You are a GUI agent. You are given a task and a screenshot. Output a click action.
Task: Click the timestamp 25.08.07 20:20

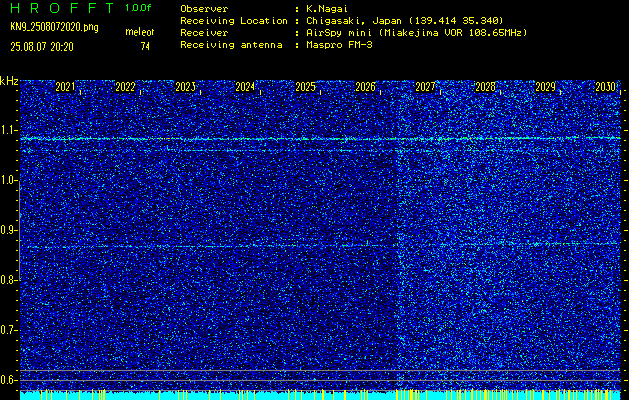tap(42, 47)
